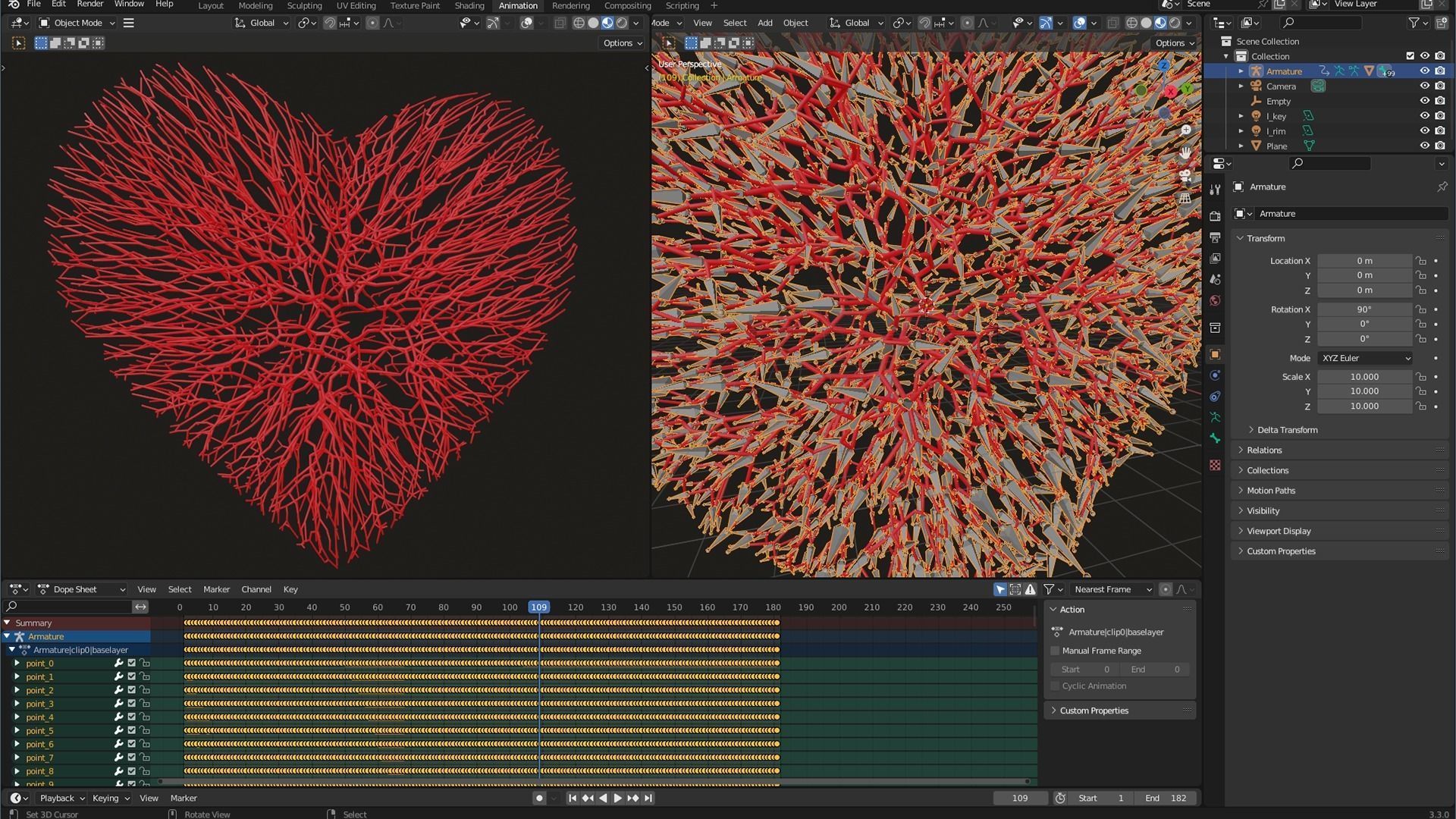Click the playhead marker at frame 109
The image size is (1456, 819).
pyautogui.click(x=538, y=607)
